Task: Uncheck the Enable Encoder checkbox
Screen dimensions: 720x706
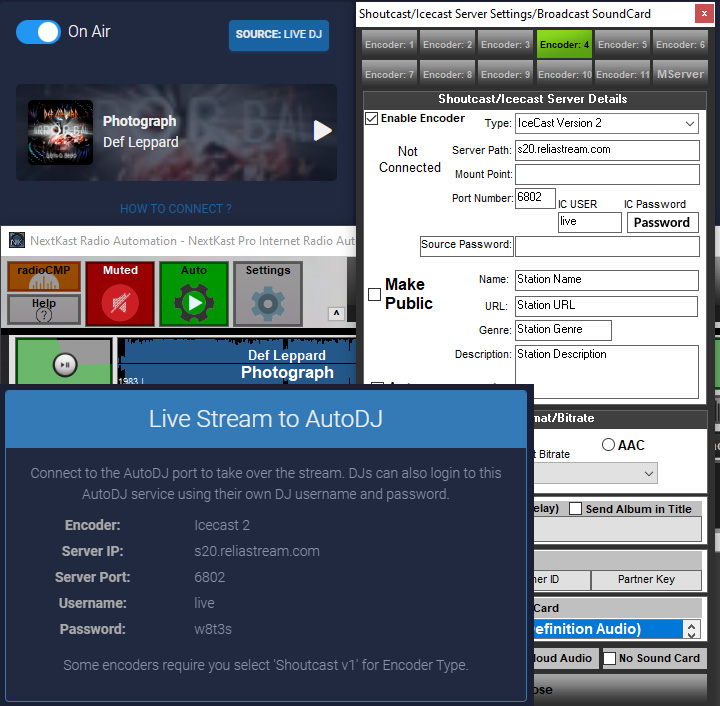Action: coord(372,119)
